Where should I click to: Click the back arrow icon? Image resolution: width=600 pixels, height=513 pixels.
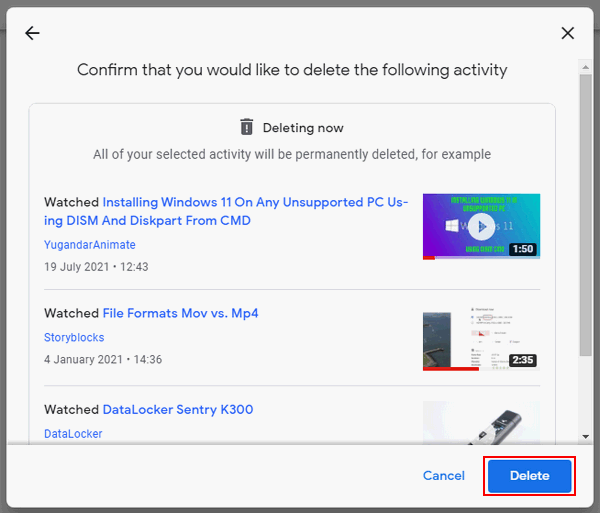(x=32, y=33)
